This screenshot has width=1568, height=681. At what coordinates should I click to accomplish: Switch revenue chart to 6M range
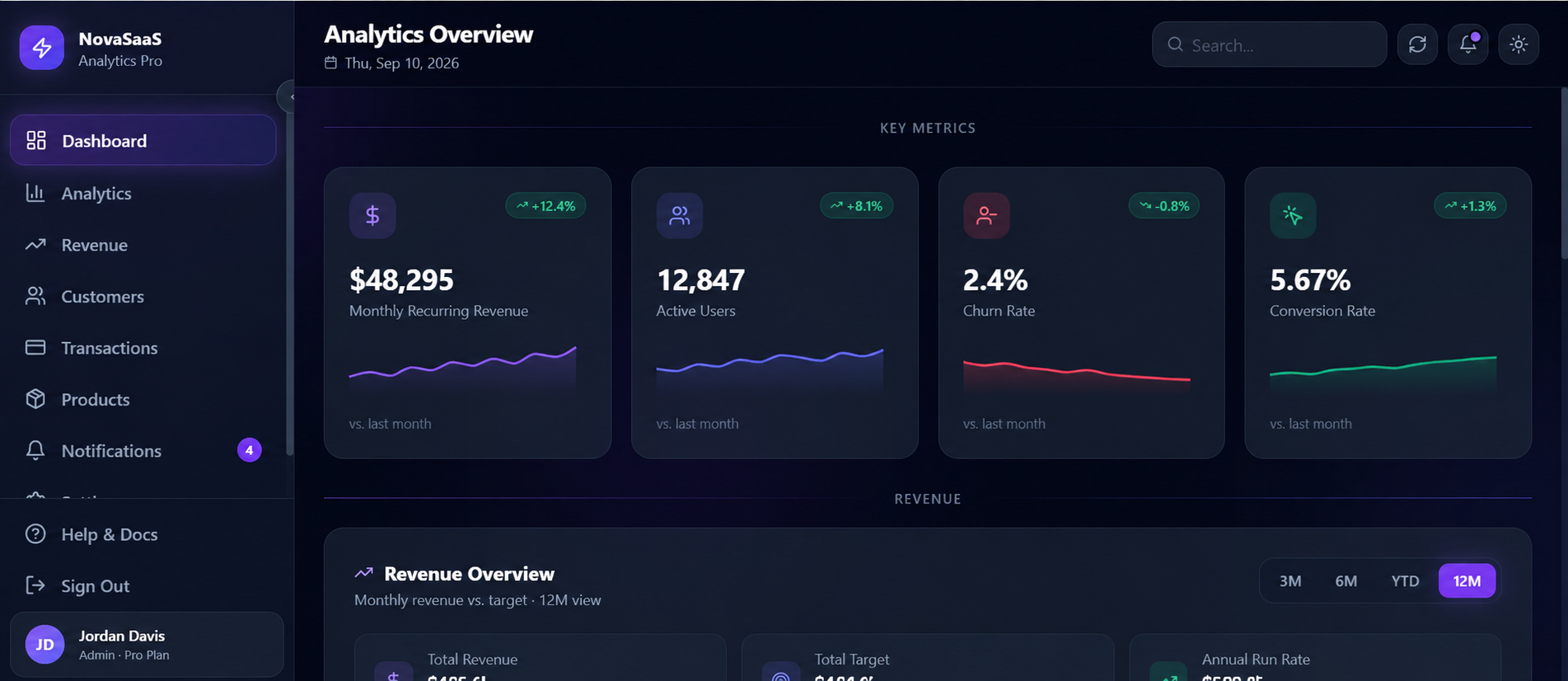(x=1346, y=581)
